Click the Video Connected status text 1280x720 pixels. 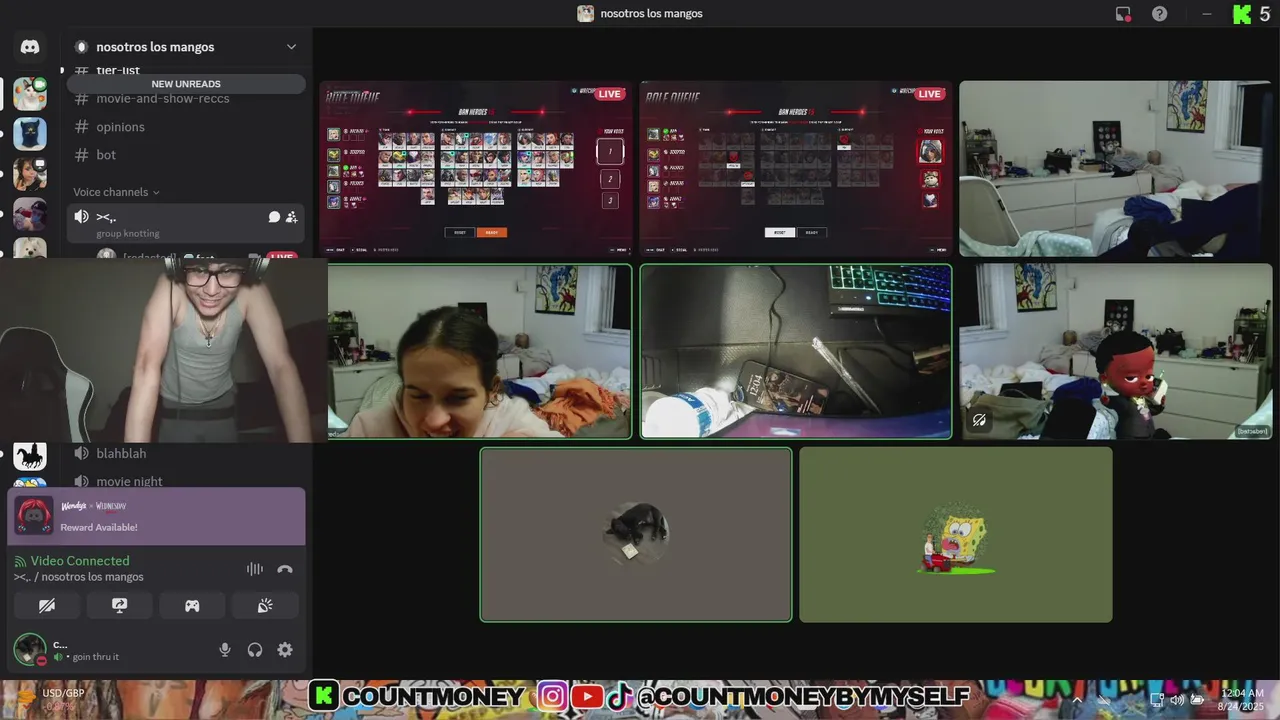[x=80, y=561]
